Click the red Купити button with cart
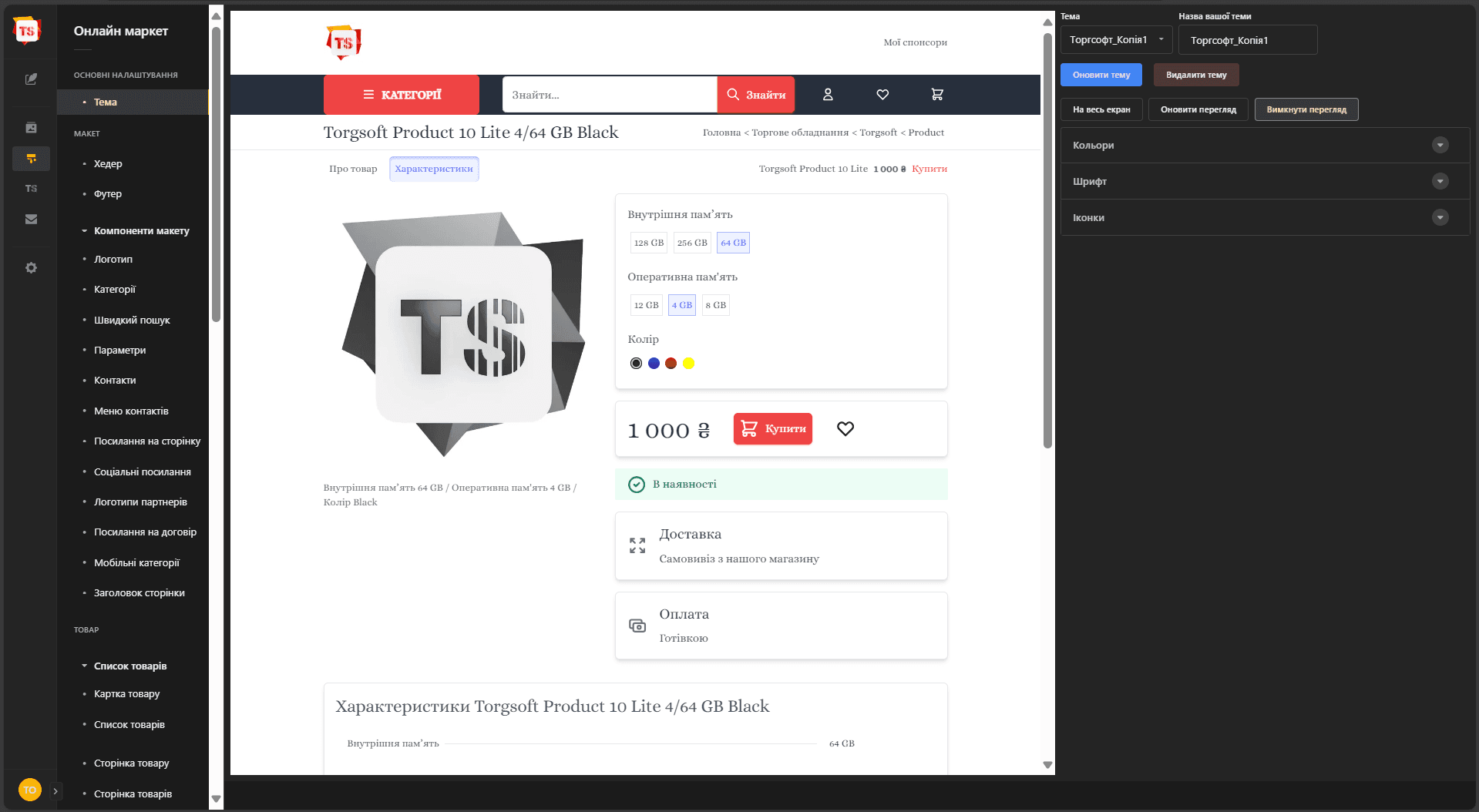The image size is (1479, 812). click(x=773, y=429)
